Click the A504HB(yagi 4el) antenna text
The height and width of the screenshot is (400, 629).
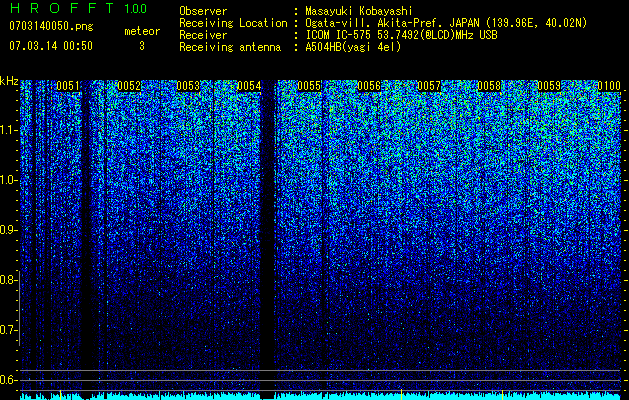353,47
